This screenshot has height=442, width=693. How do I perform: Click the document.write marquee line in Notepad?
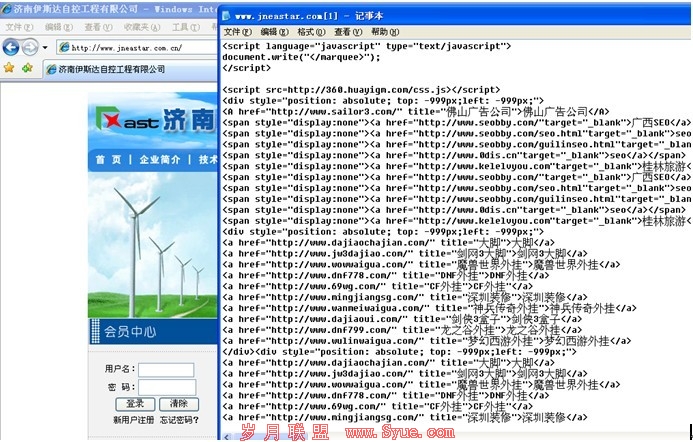point(301,57)
